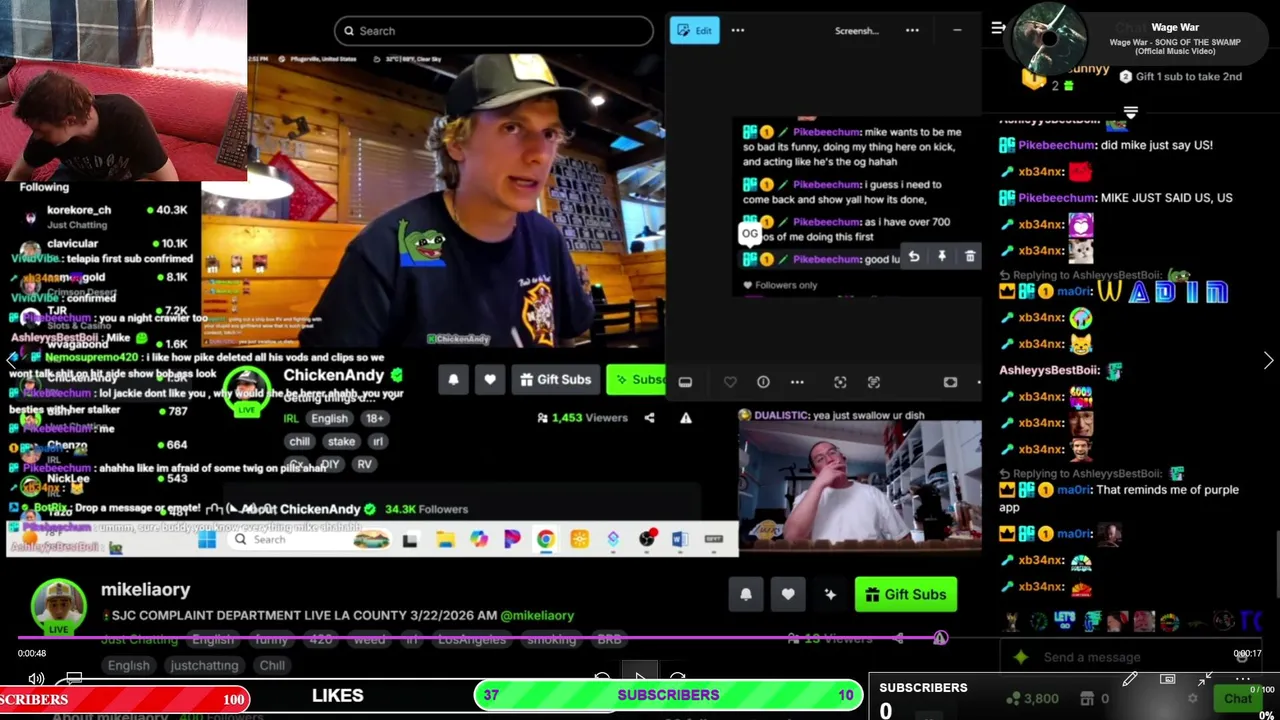Select ChickenAndy's 18+ tag
This screenshot has width=1280, height=720.
(374, 418)
